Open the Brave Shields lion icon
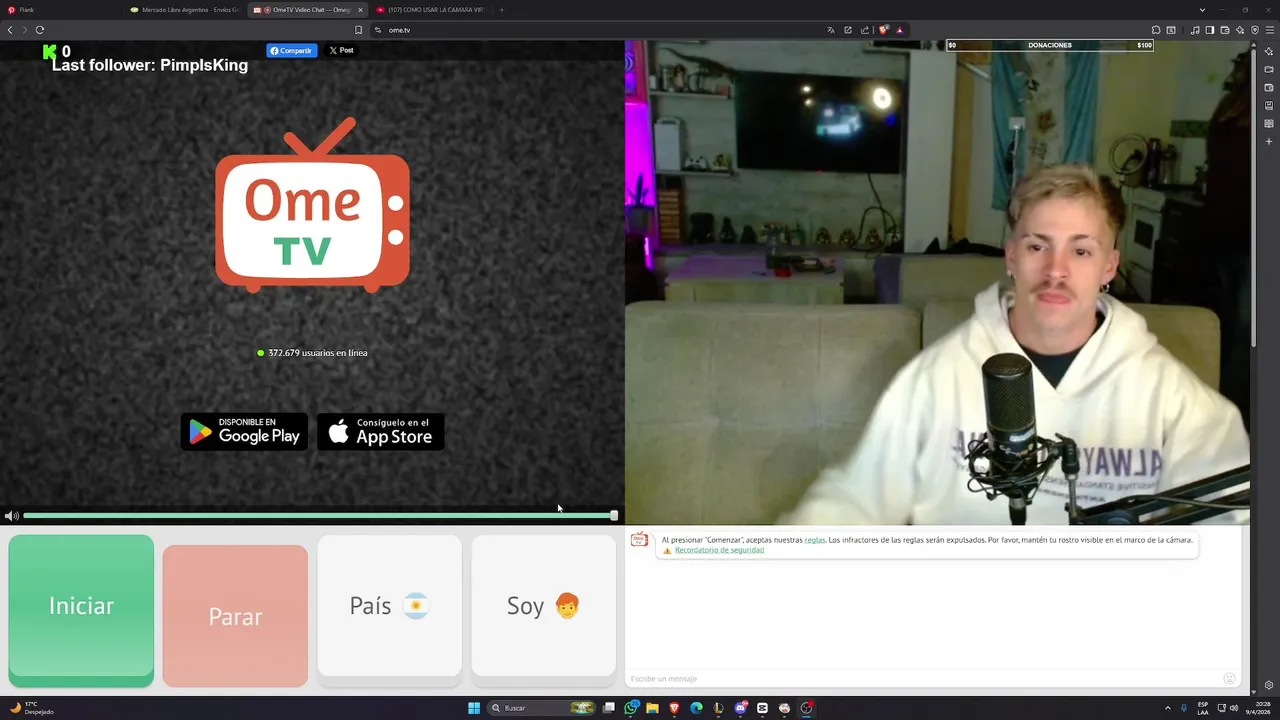This screenshot has height=720, width=1280. pos(884,30)
